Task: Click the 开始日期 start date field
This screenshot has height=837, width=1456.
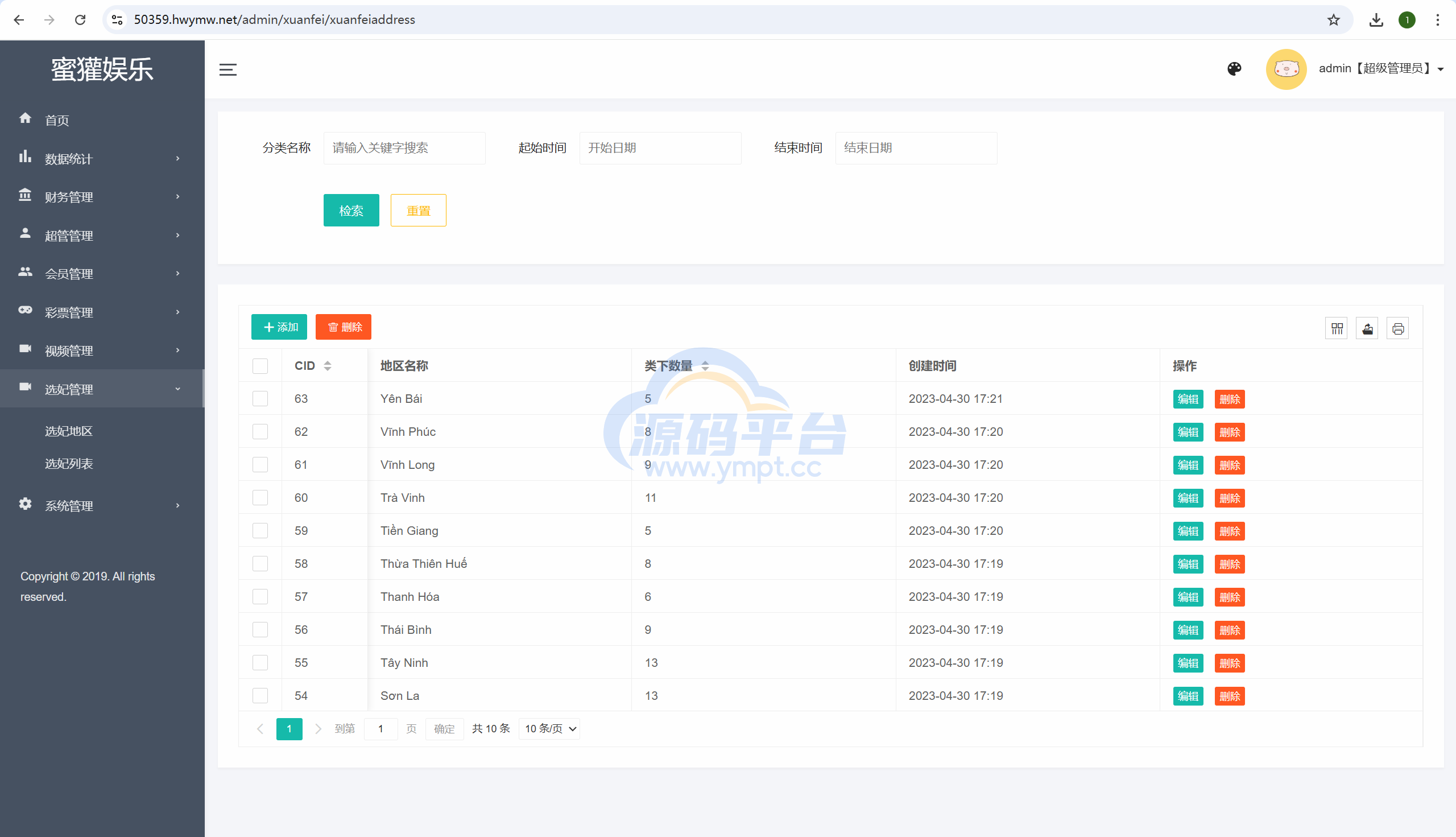Action: [660, 148]
